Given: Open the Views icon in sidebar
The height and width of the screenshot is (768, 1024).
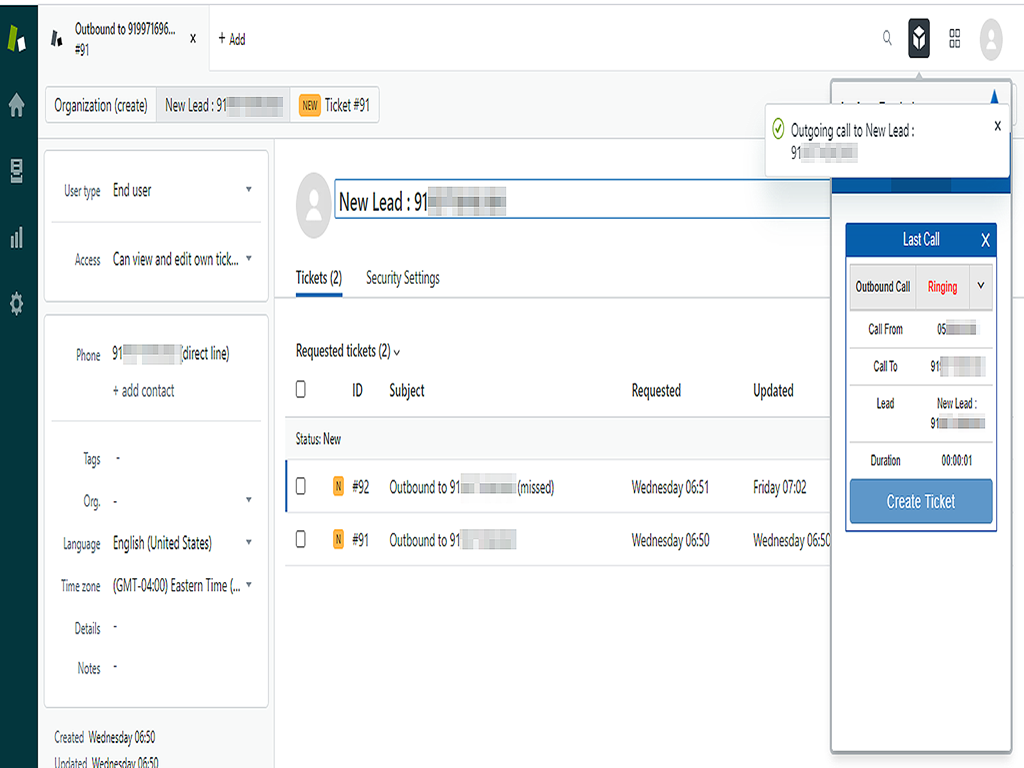Looking at the screenshot, I should pyautogui.click(x=16, y=171).
